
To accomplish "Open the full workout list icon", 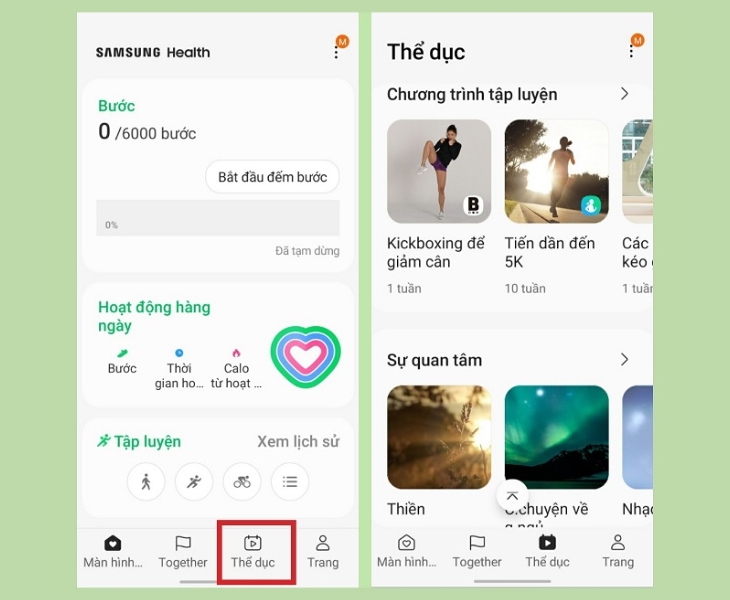I will 290,482.
